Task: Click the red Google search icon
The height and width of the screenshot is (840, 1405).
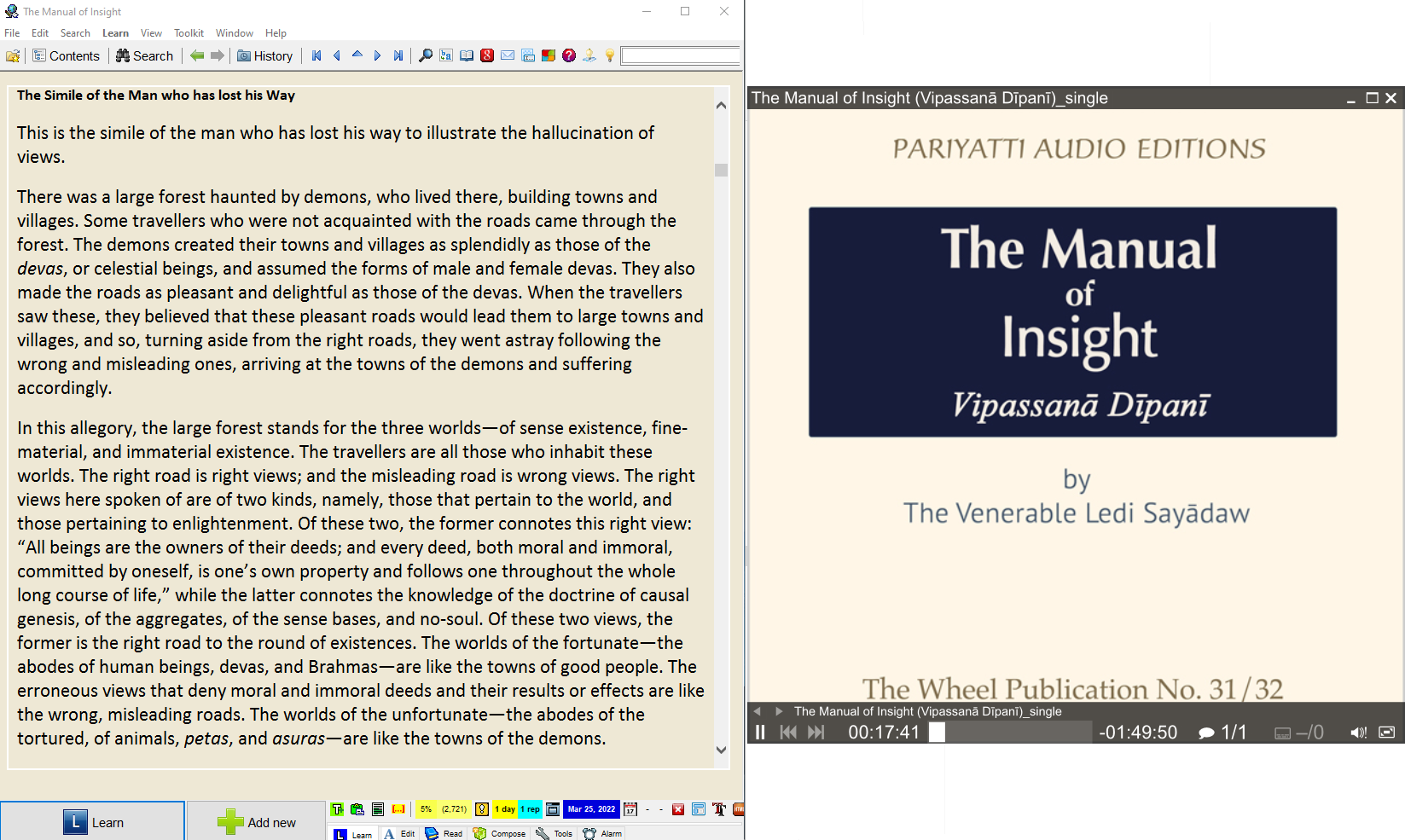Action: 487,55
